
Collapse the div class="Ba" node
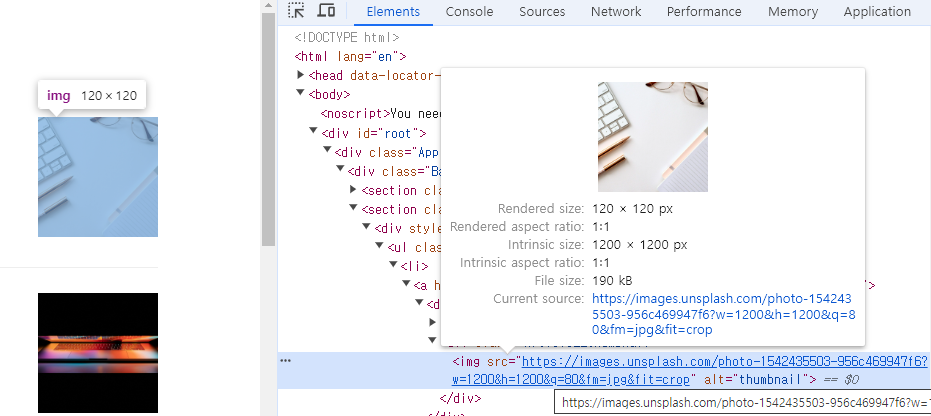click(x=340, y=170)
